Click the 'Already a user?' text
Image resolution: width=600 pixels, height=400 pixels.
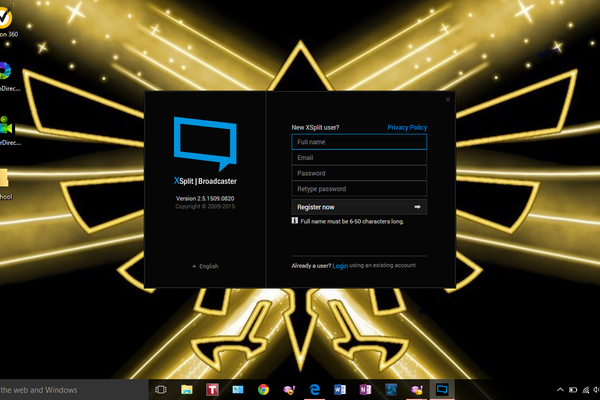click(x=311, y=266)
